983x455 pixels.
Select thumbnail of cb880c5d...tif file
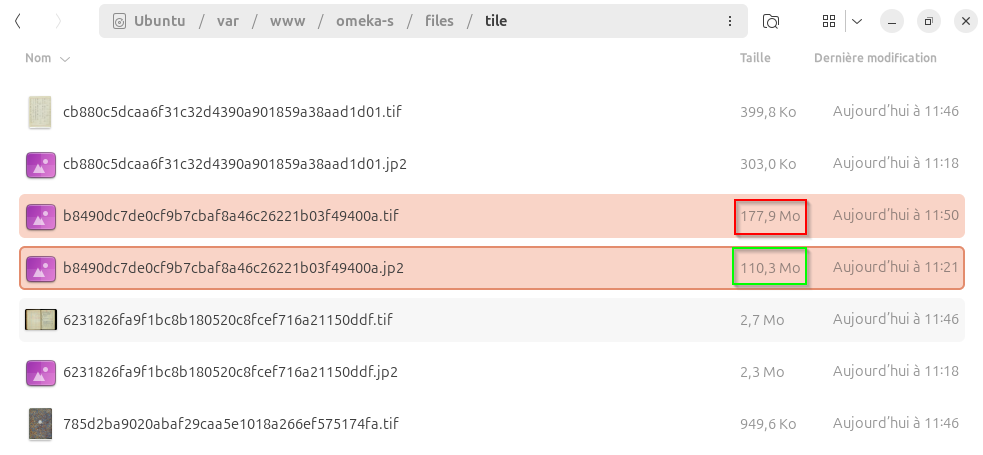tap(39, 111)
